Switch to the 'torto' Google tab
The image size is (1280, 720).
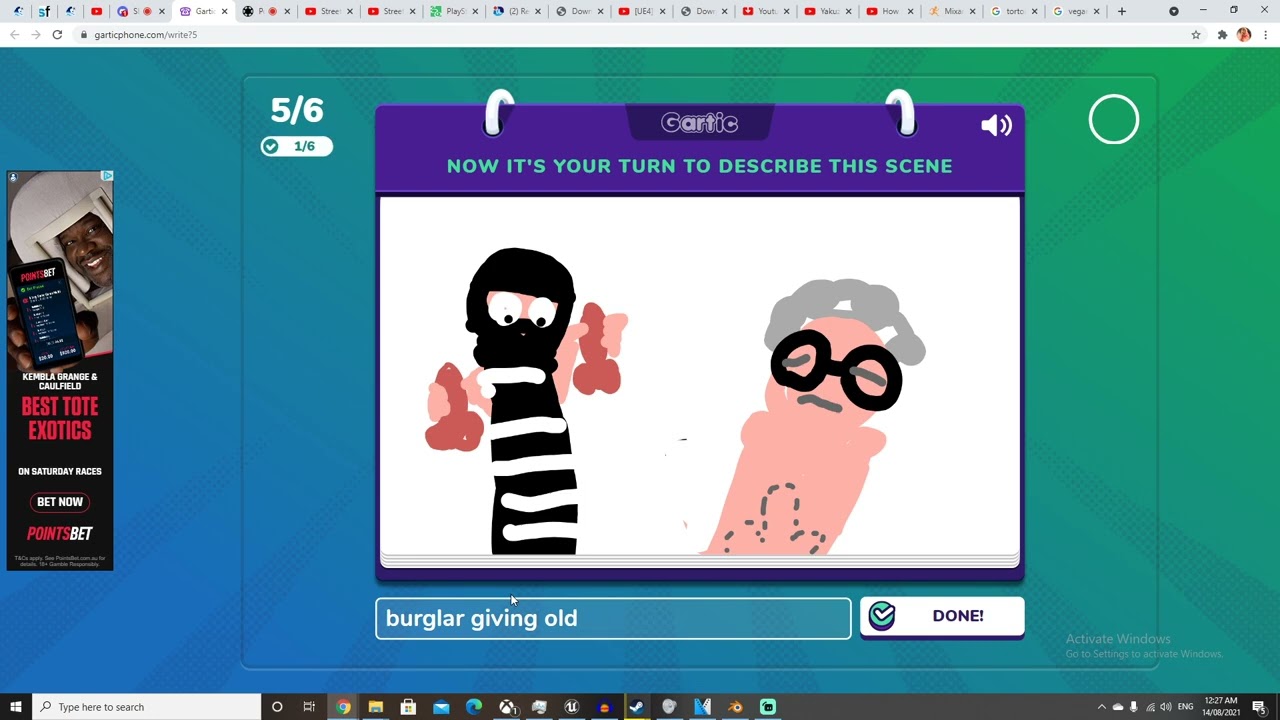(x=1013, y=11)
